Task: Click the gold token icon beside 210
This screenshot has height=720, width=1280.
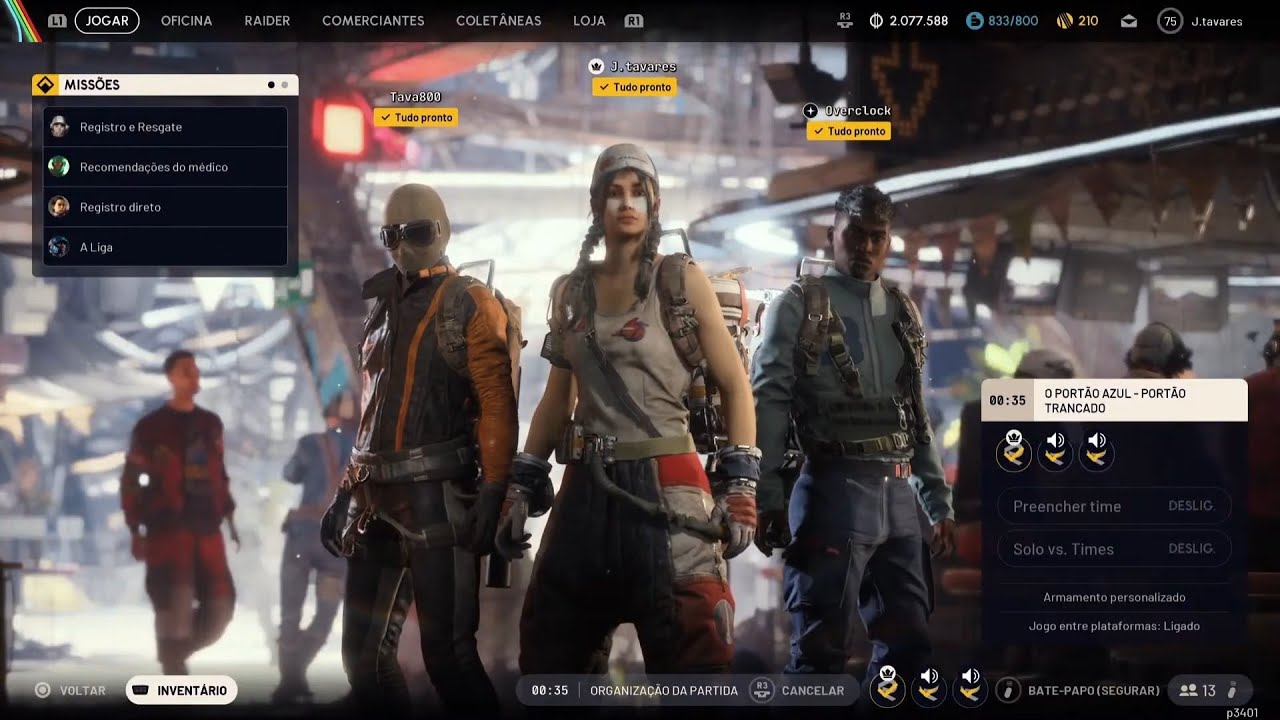Action: click(x=1064, y=21)
